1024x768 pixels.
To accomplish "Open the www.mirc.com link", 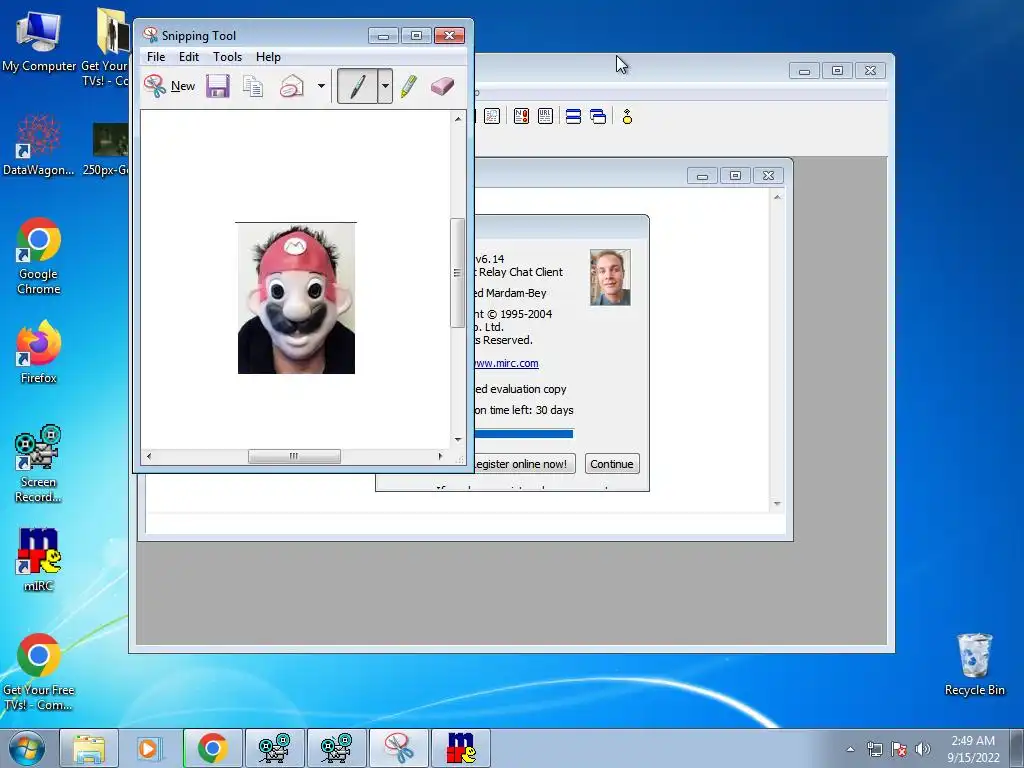I will coord(506,363).
